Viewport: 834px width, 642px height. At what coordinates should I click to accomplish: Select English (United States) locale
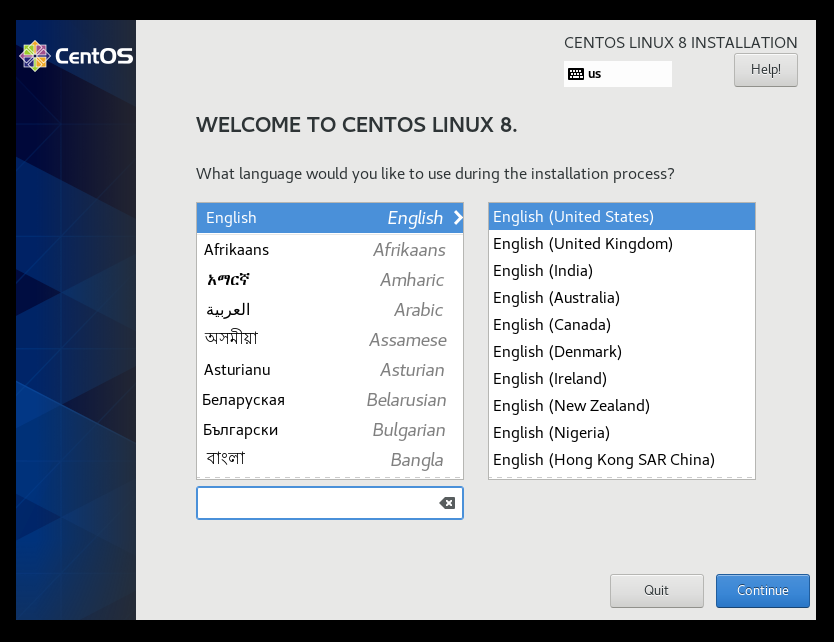[x=622, y=216]
